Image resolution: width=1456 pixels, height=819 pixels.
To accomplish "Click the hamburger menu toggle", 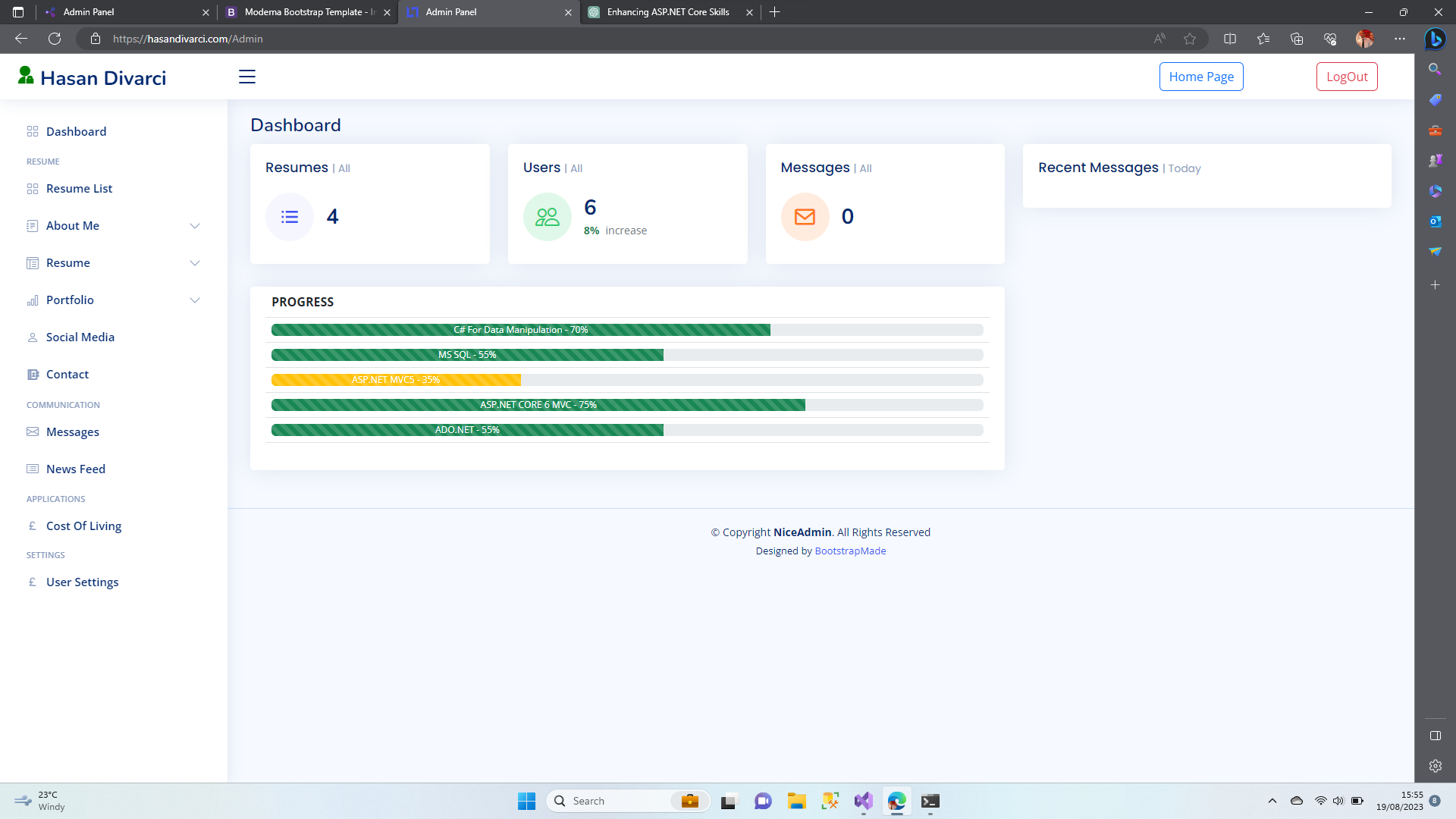I will click(247, 76).
